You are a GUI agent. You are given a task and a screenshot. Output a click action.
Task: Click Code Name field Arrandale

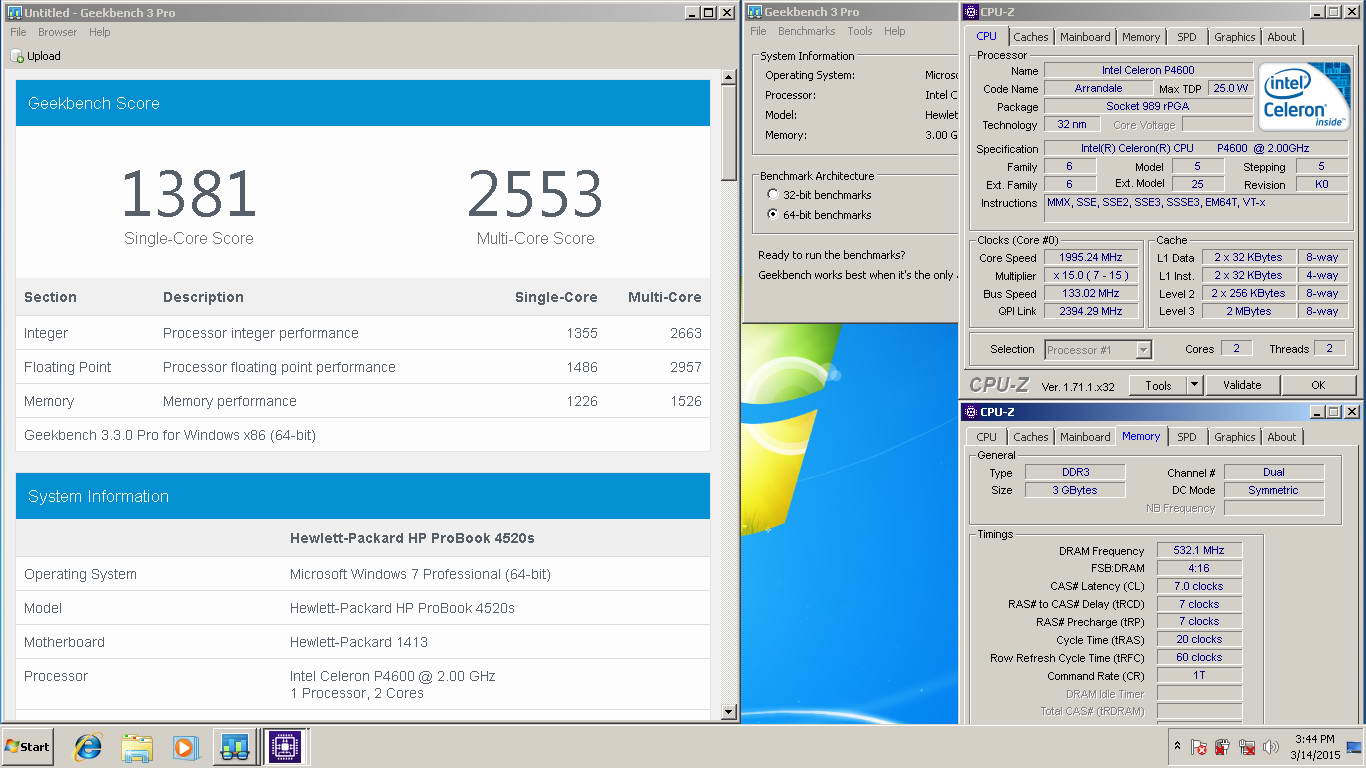[x=1098, y=88]
